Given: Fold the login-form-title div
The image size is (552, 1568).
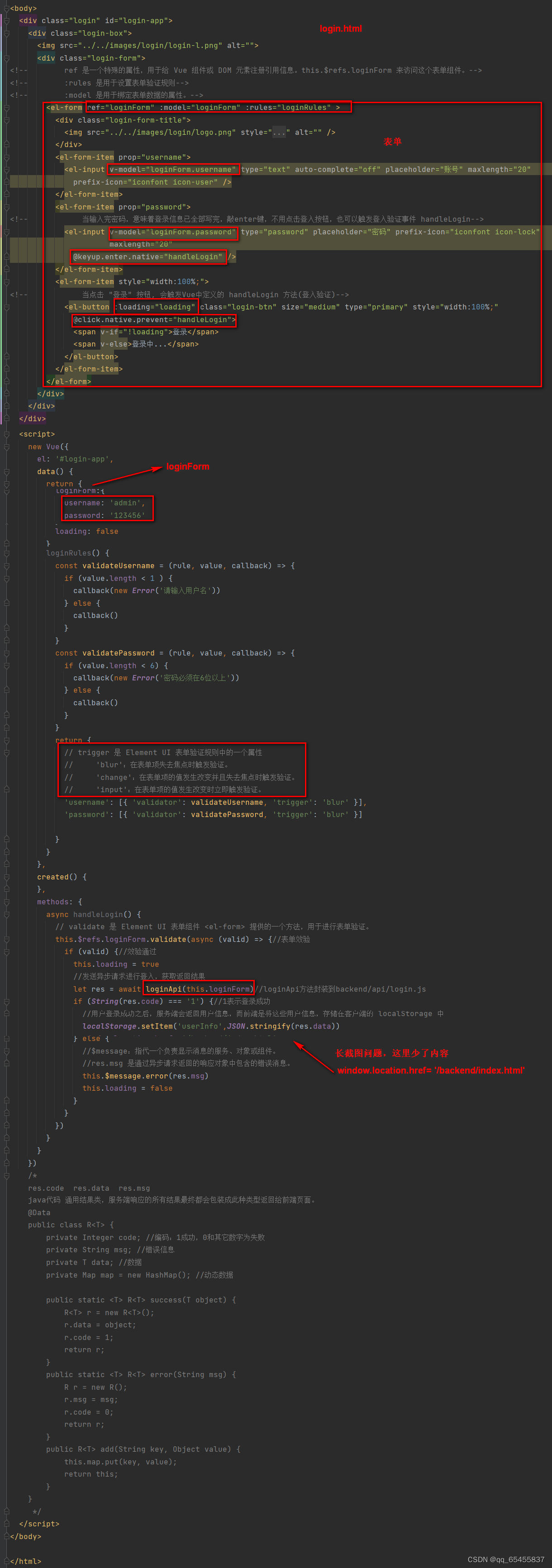Looking at the screenshot, I should click(6, 120).
